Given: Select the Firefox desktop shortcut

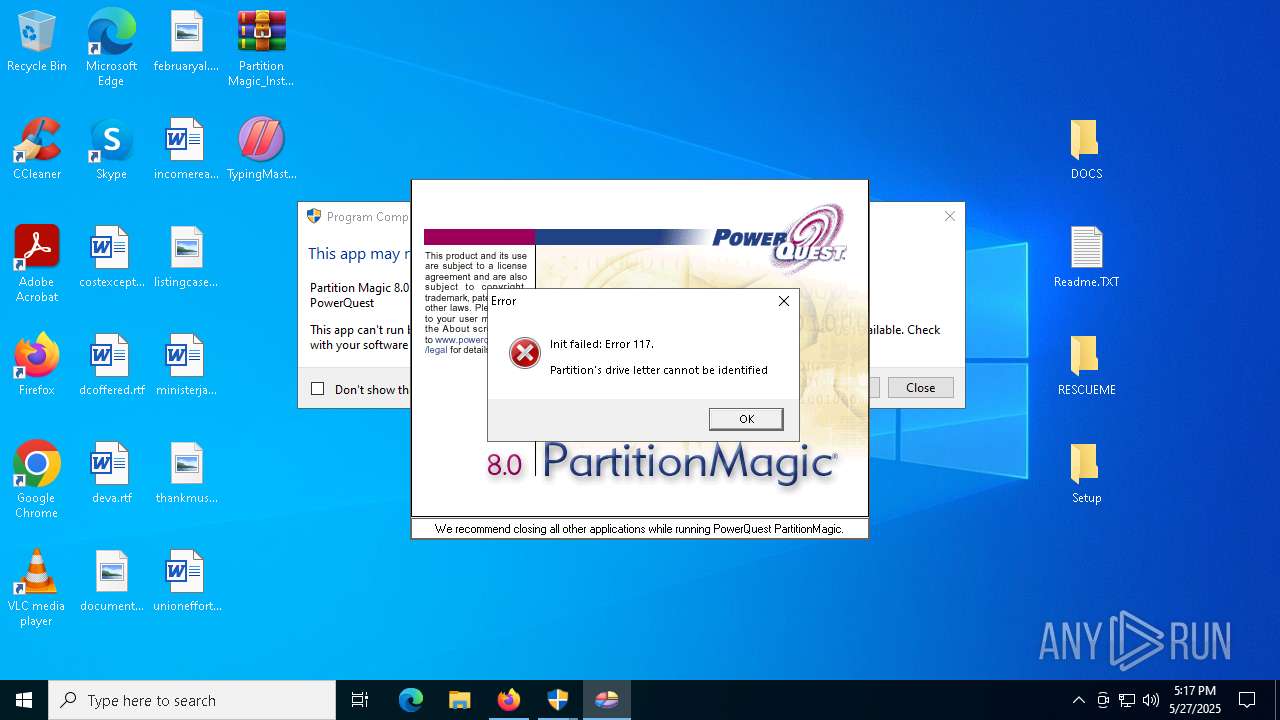Looking at the screenshot, I should [37, 366].
